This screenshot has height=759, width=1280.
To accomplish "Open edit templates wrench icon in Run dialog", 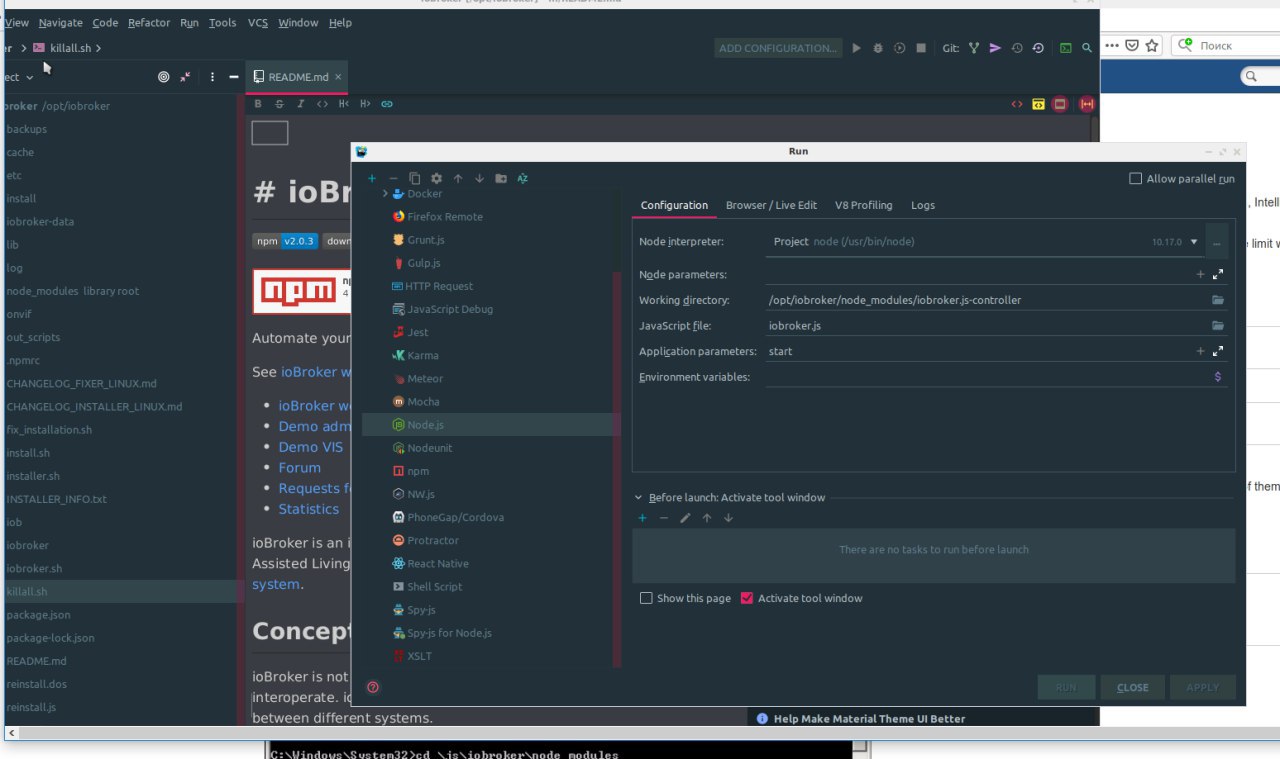I will (x=436, y=179).
